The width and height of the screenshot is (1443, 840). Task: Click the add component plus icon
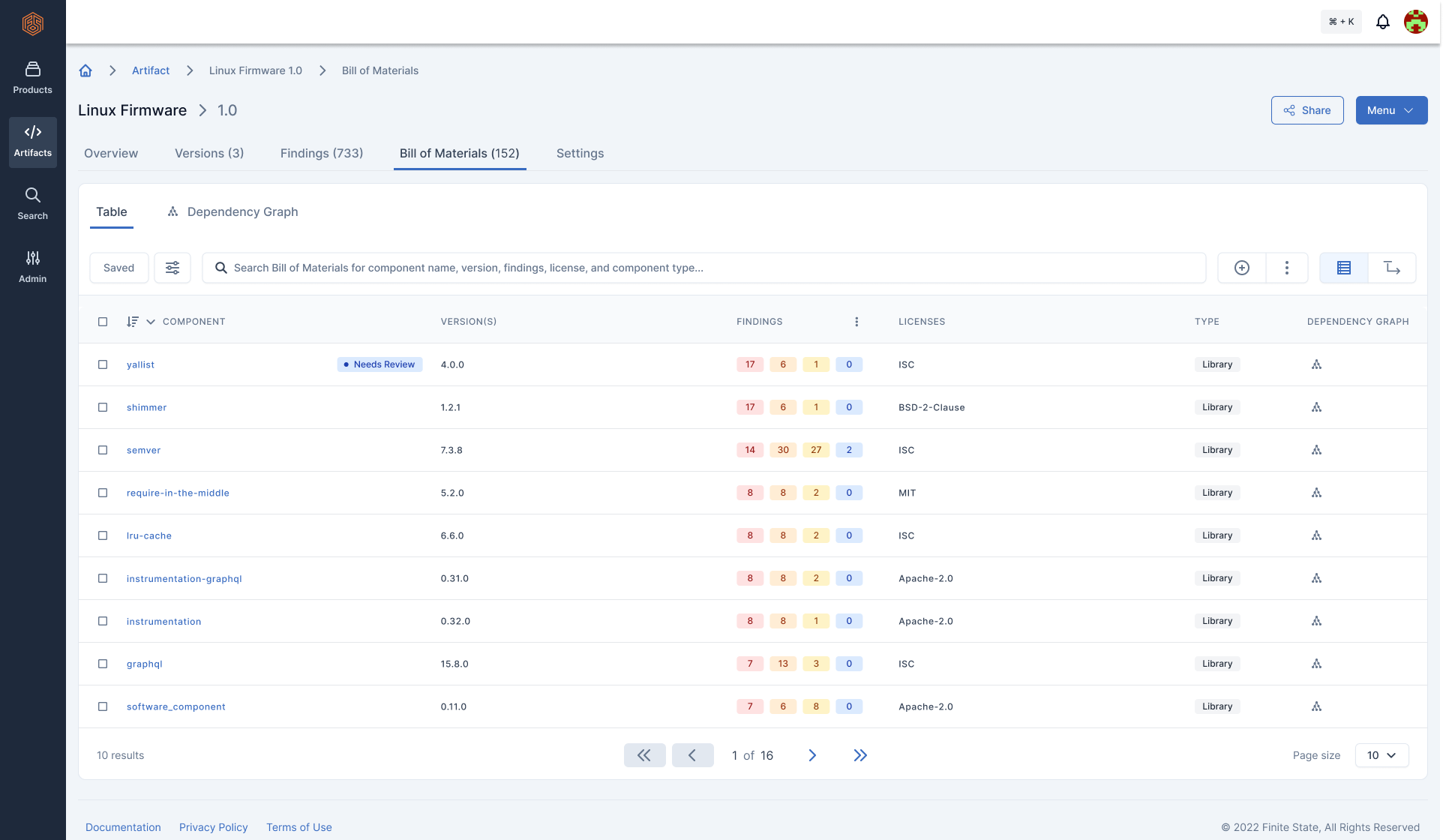click(1241, 268)
